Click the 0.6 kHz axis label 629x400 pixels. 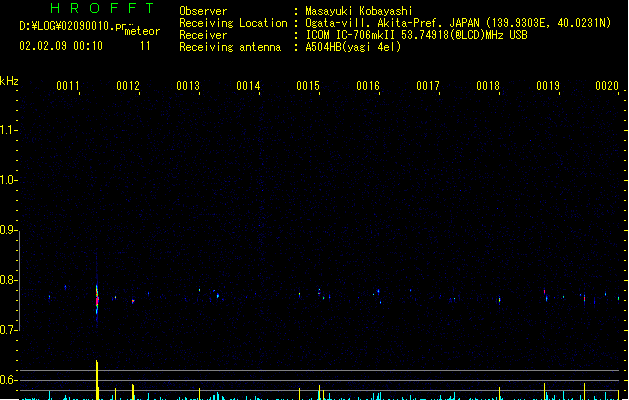(x=8, y=380)
